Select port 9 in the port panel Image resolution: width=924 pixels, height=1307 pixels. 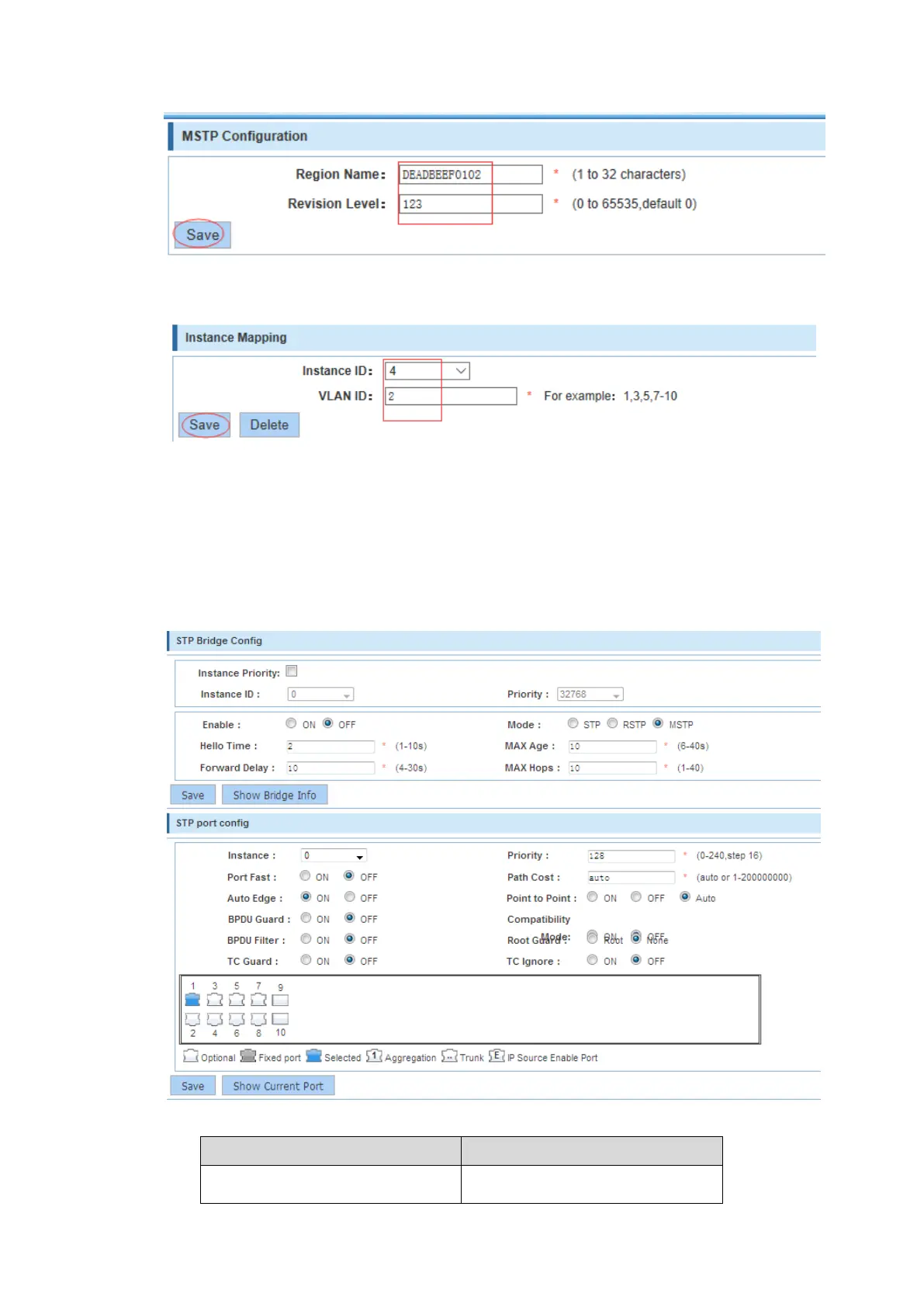tap(280, 1000)
